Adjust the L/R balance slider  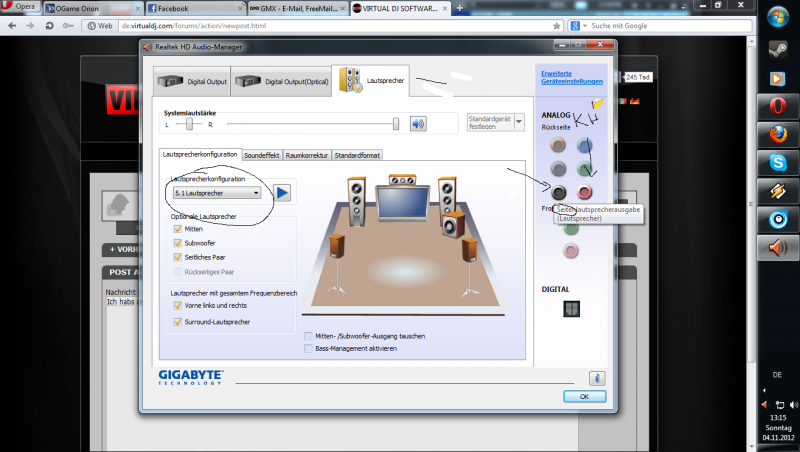click(x=189, y=124)
